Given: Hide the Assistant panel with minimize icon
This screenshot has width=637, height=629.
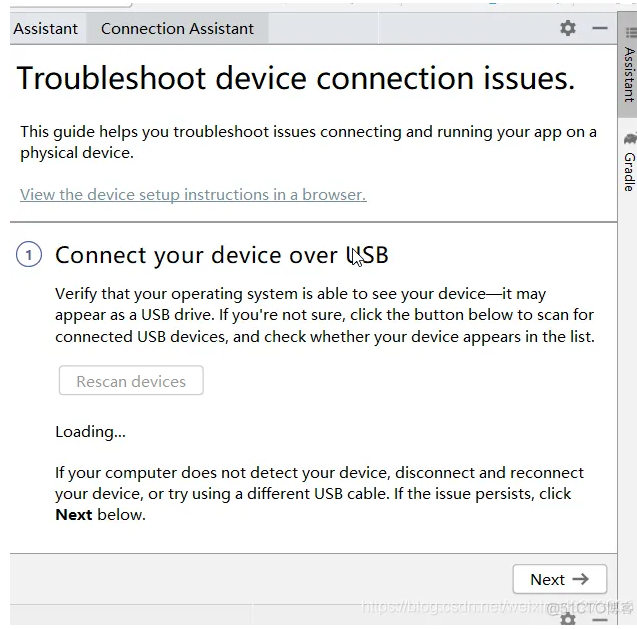Looking at the screenshot, I should (600, 28).
